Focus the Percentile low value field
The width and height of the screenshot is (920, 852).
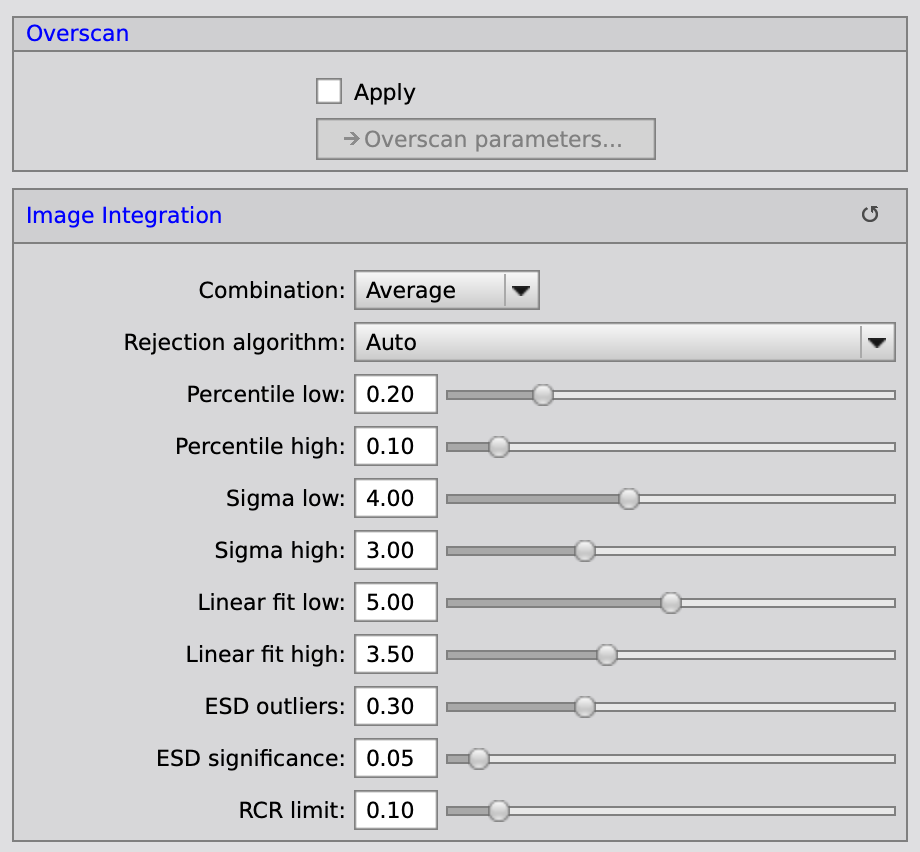(396, 395)
